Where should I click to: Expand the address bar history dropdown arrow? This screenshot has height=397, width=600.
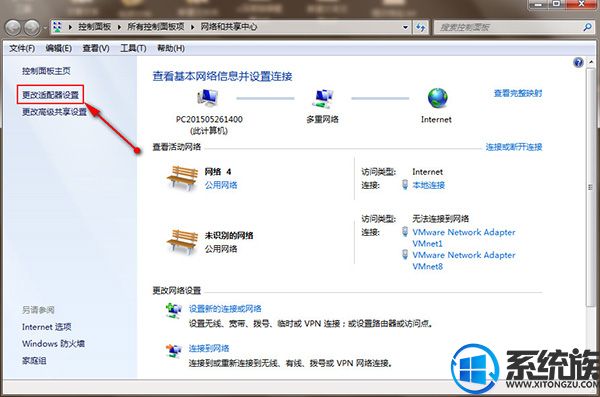(x=405, y=27)
